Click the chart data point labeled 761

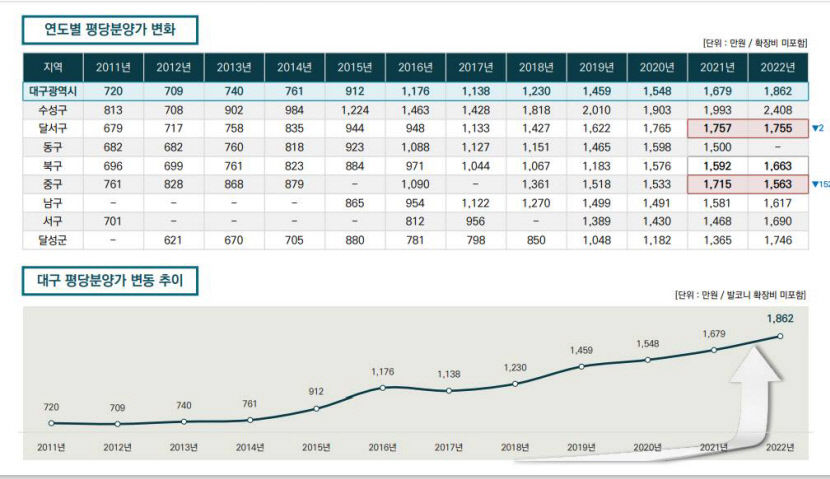(250, 420)
